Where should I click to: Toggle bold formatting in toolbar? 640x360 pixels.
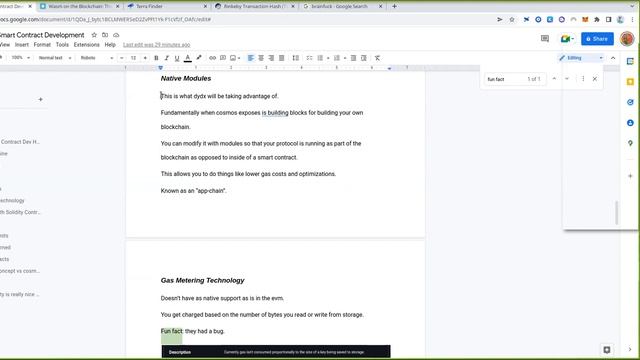coord(156,58)
